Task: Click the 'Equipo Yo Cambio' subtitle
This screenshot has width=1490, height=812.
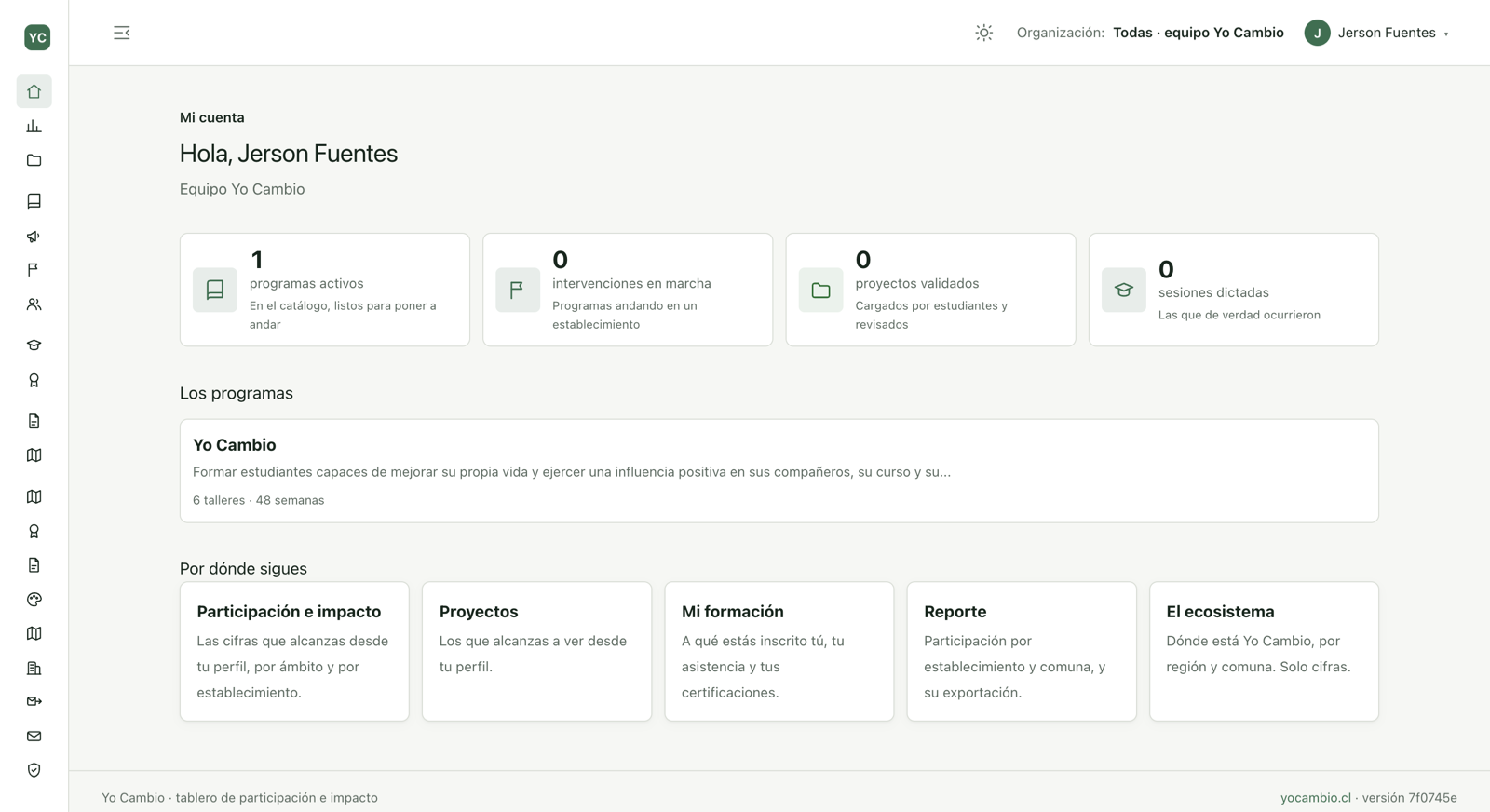Action: click(242, 189)
